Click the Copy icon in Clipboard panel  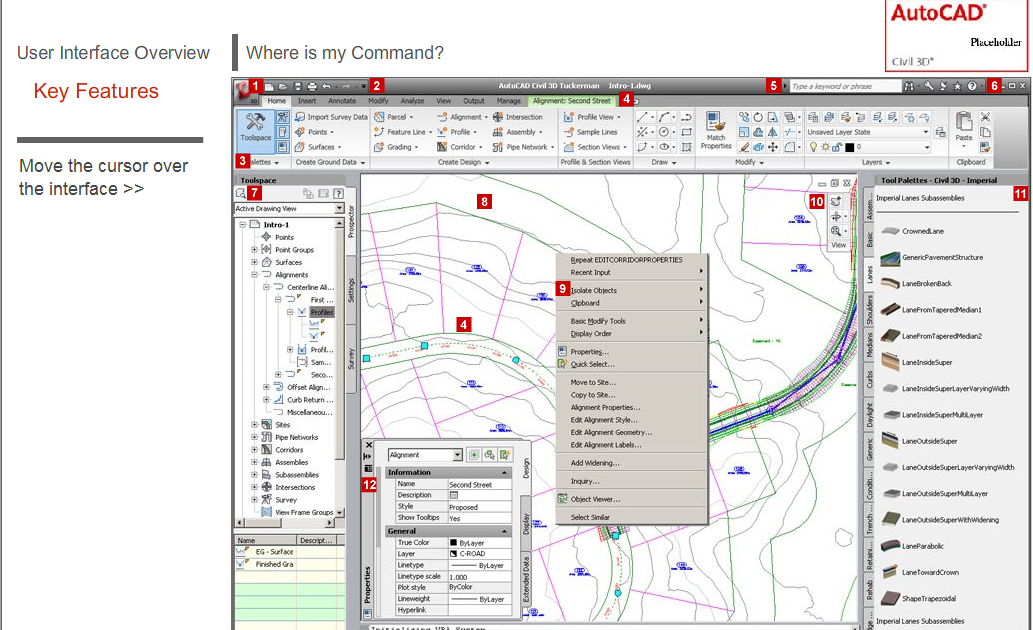pos(986,132)
